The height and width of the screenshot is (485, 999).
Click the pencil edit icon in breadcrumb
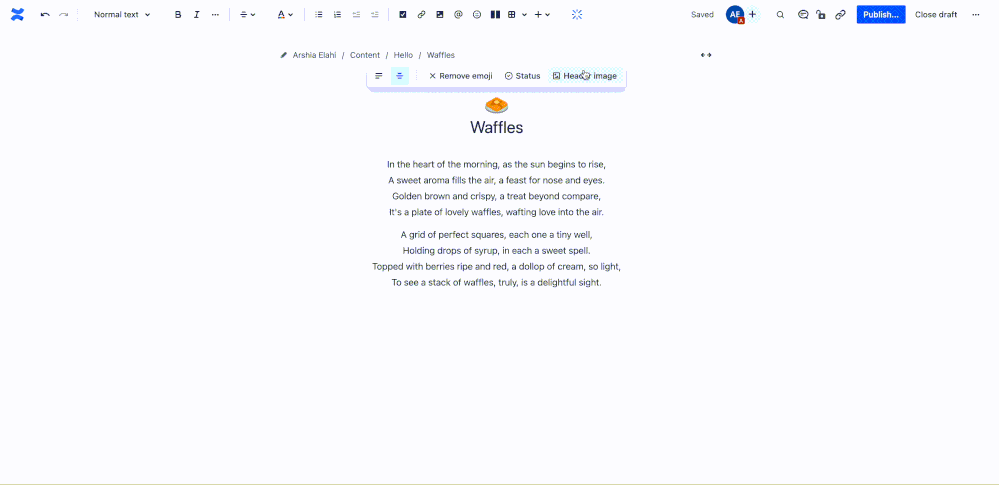point(284,55)
